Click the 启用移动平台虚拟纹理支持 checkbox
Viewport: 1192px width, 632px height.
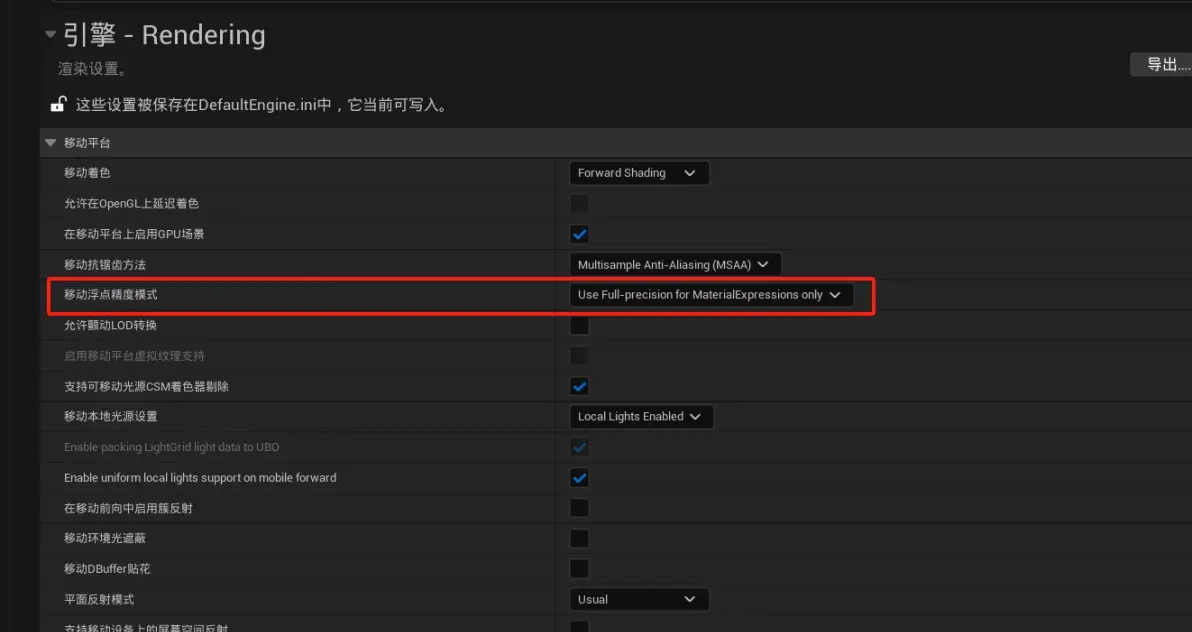point(579,356)
